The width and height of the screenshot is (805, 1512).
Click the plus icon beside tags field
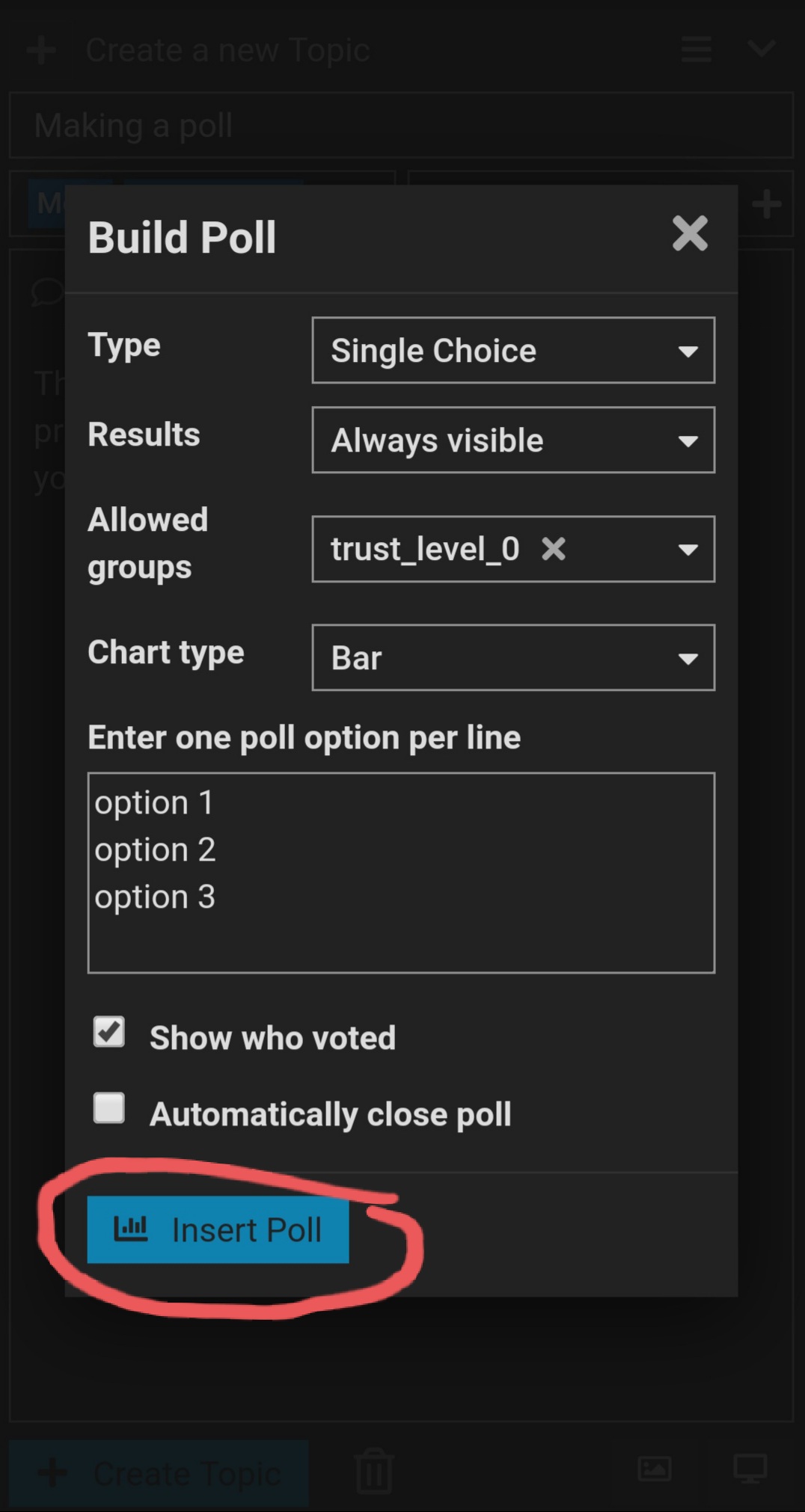(767, 203)
